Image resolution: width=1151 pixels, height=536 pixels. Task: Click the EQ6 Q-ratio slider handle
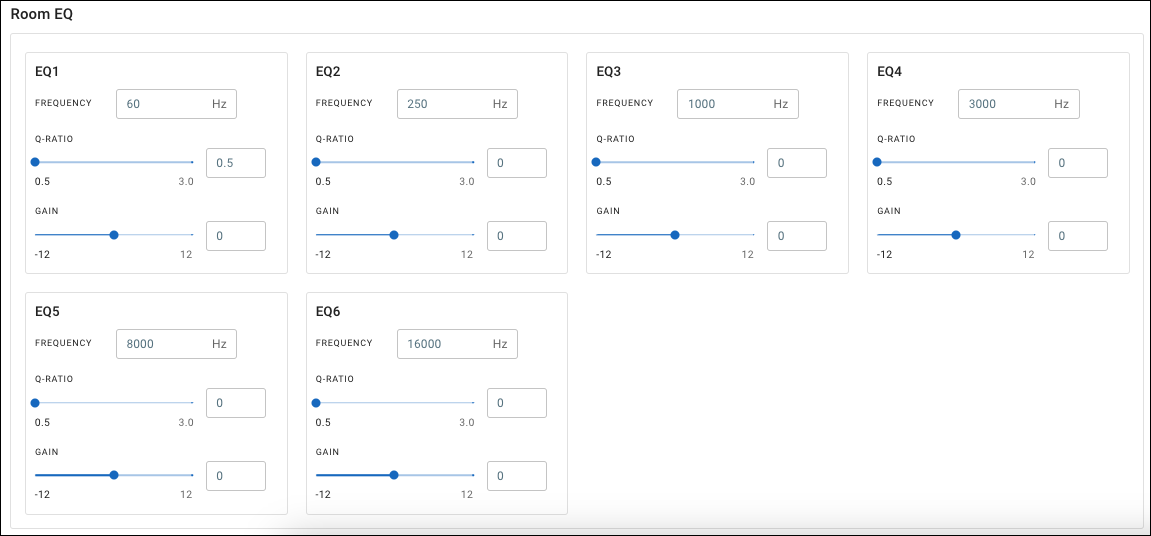[x=316, y=402]
